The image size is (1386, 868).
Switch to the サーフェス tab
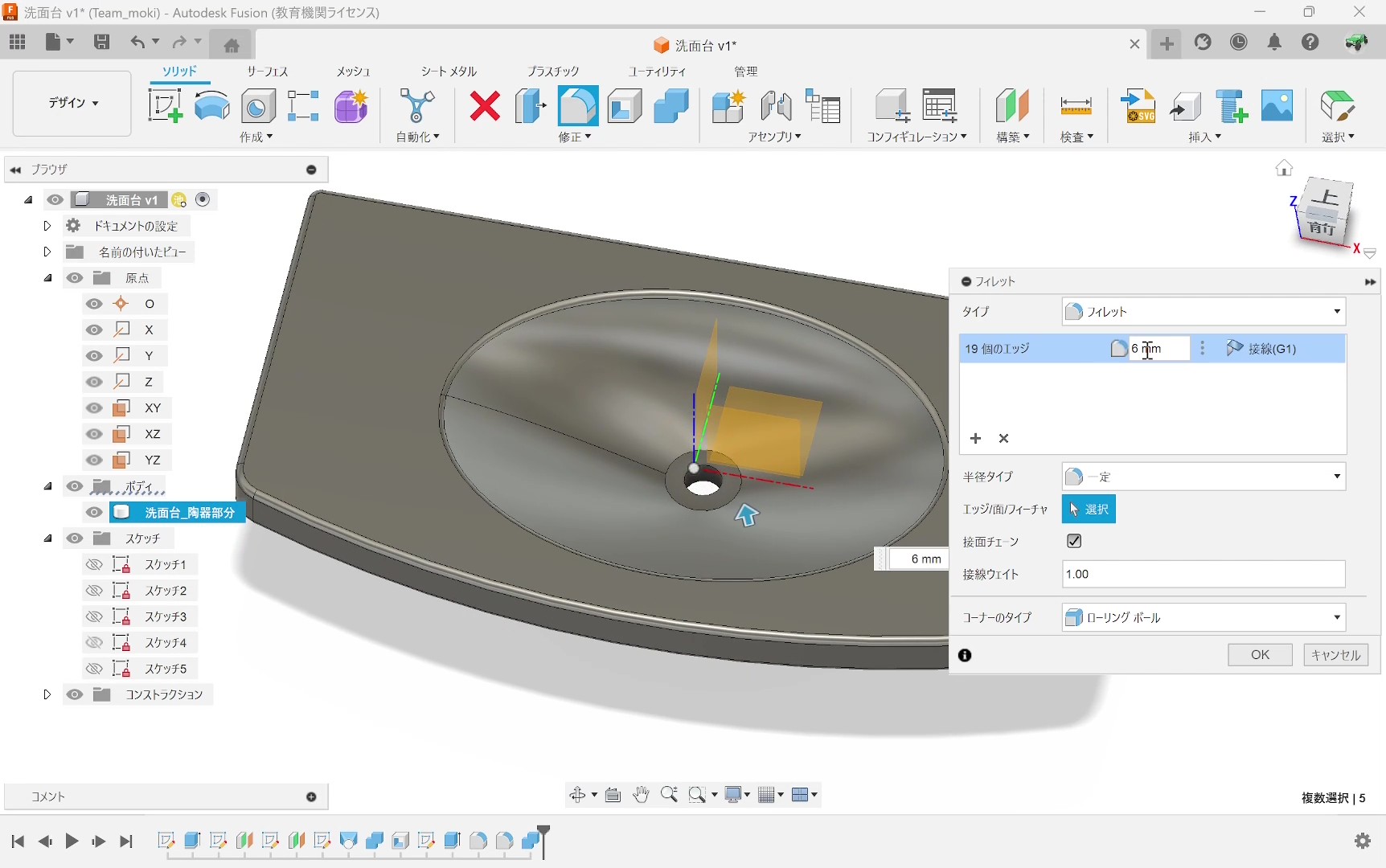267,72
